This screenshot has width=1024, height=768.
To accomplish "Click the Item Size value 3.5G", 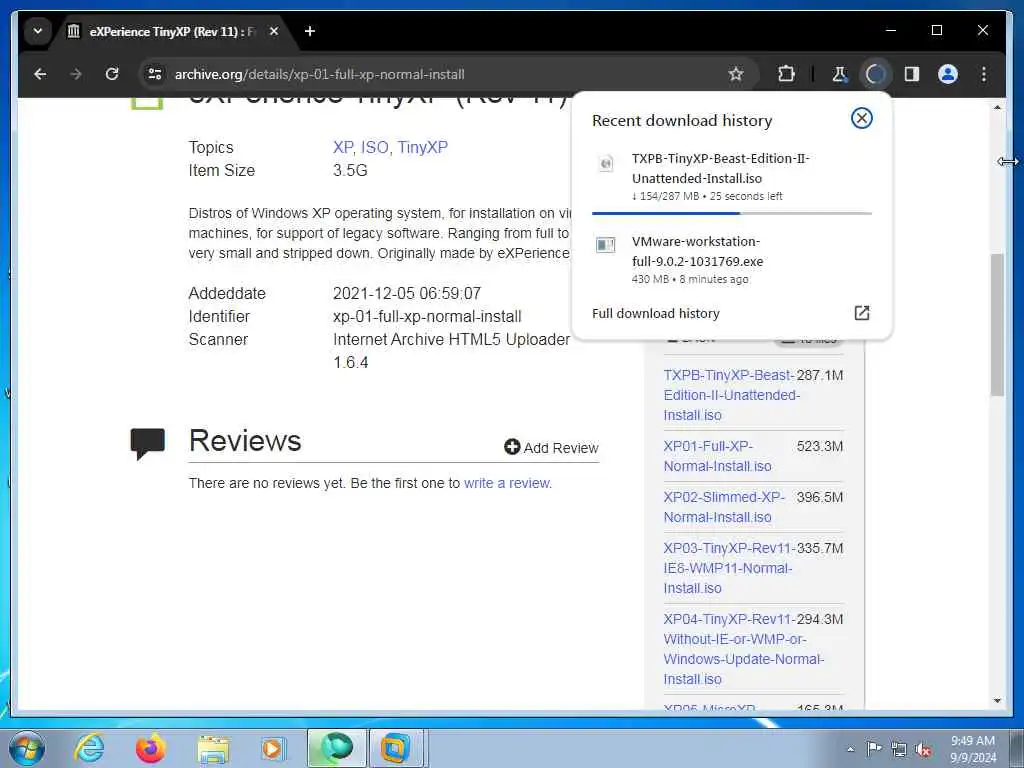I will 350,170.
